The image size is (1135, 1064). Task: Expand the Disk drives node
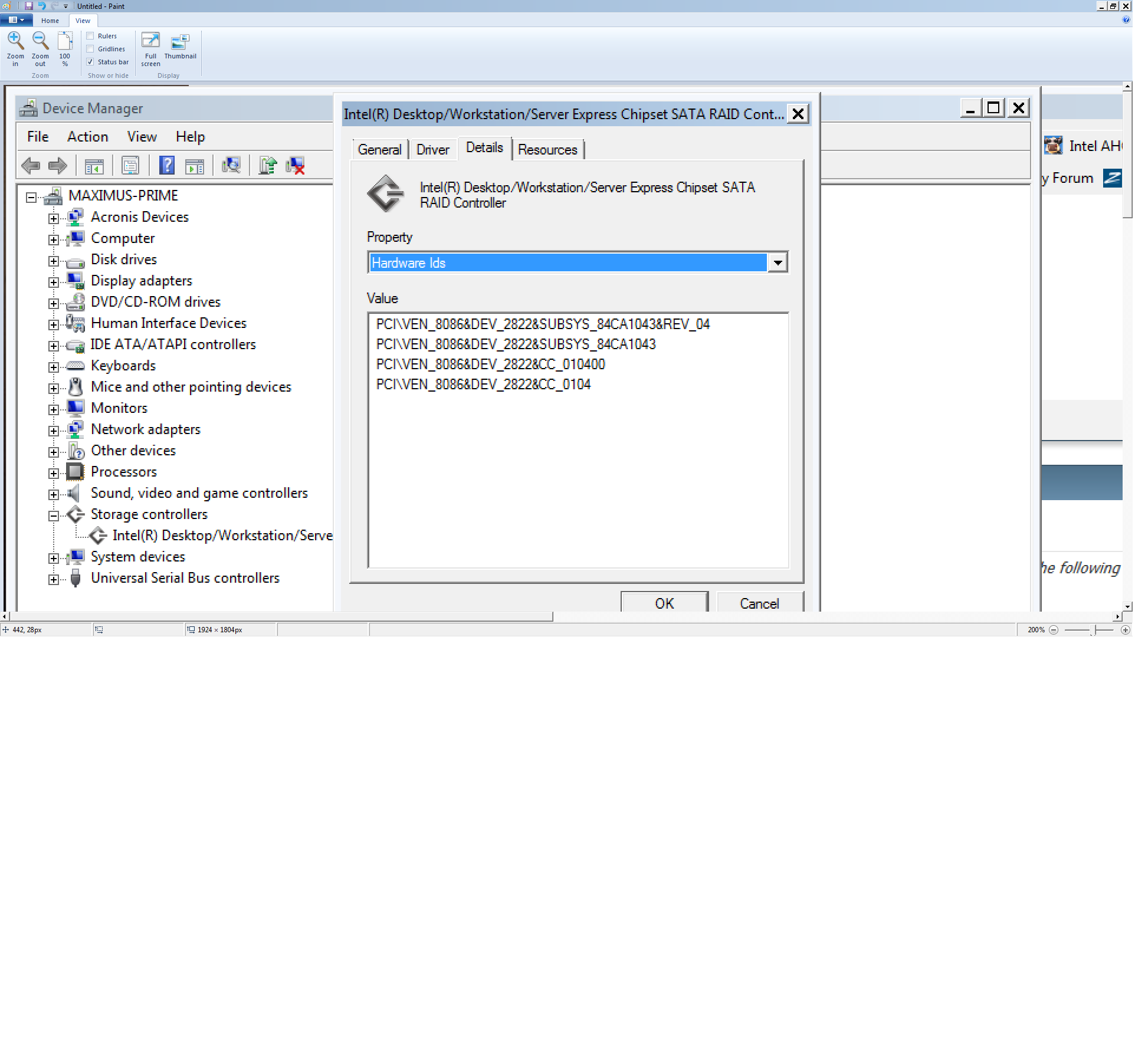(54, 261)
